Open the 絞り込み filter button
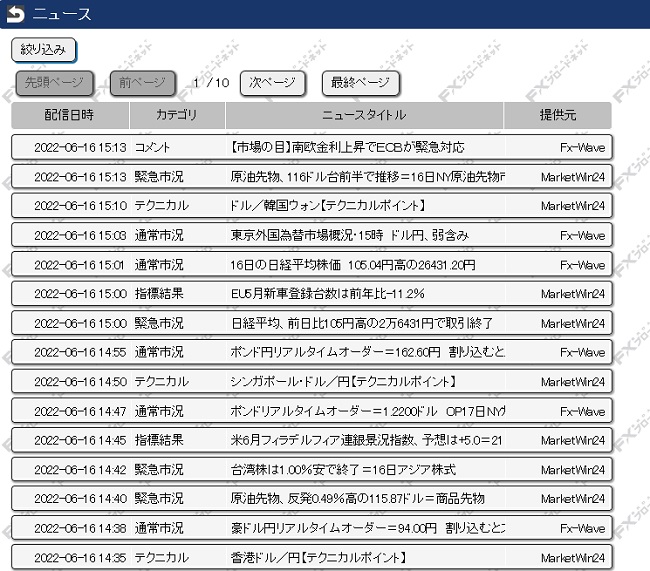The height and width of the screenshot is (571, 650). [x=44, y=50]
